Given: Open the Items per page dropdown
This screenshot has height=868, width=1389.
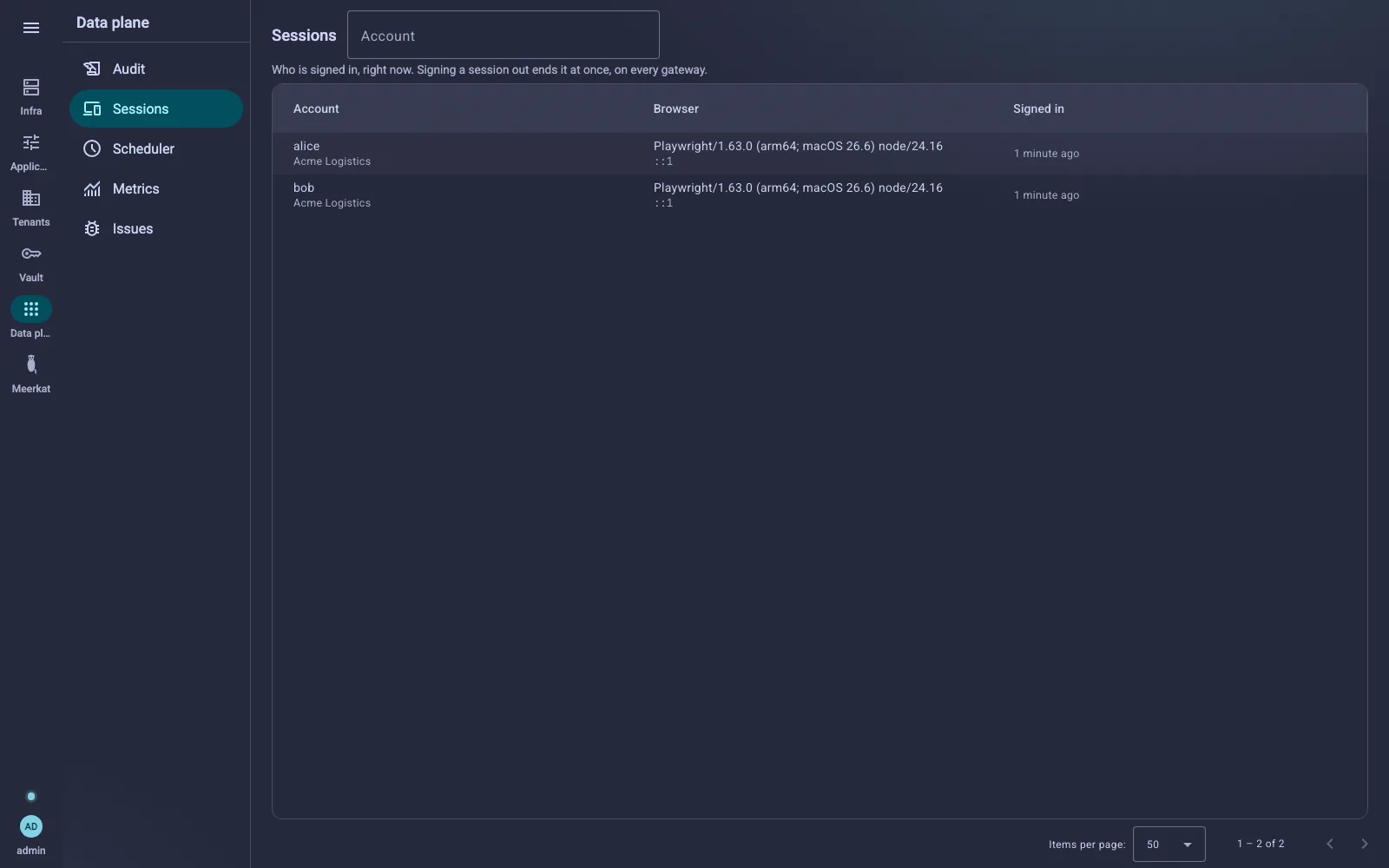Looking at the screenshot, I should tap(1168, 844).
